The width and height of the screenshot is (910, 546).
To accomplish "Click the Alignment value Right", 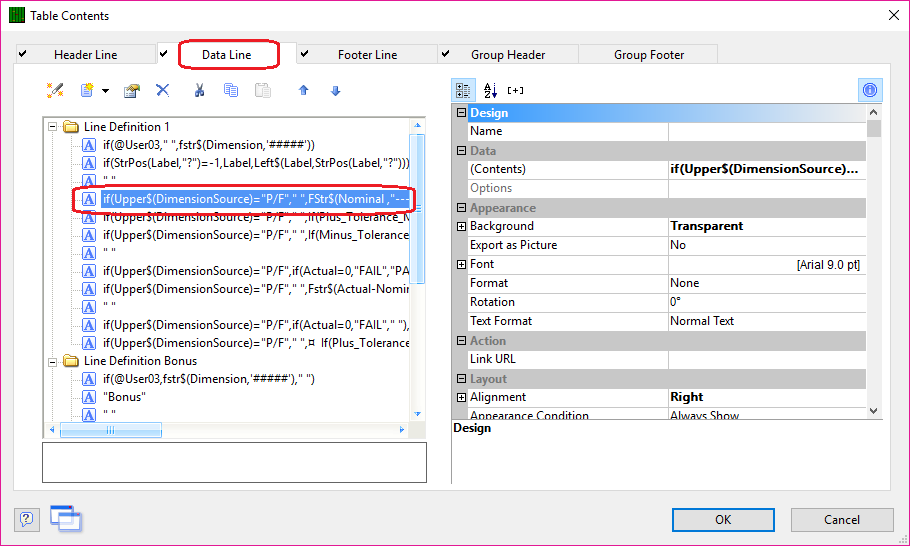I will pos(767,397).
